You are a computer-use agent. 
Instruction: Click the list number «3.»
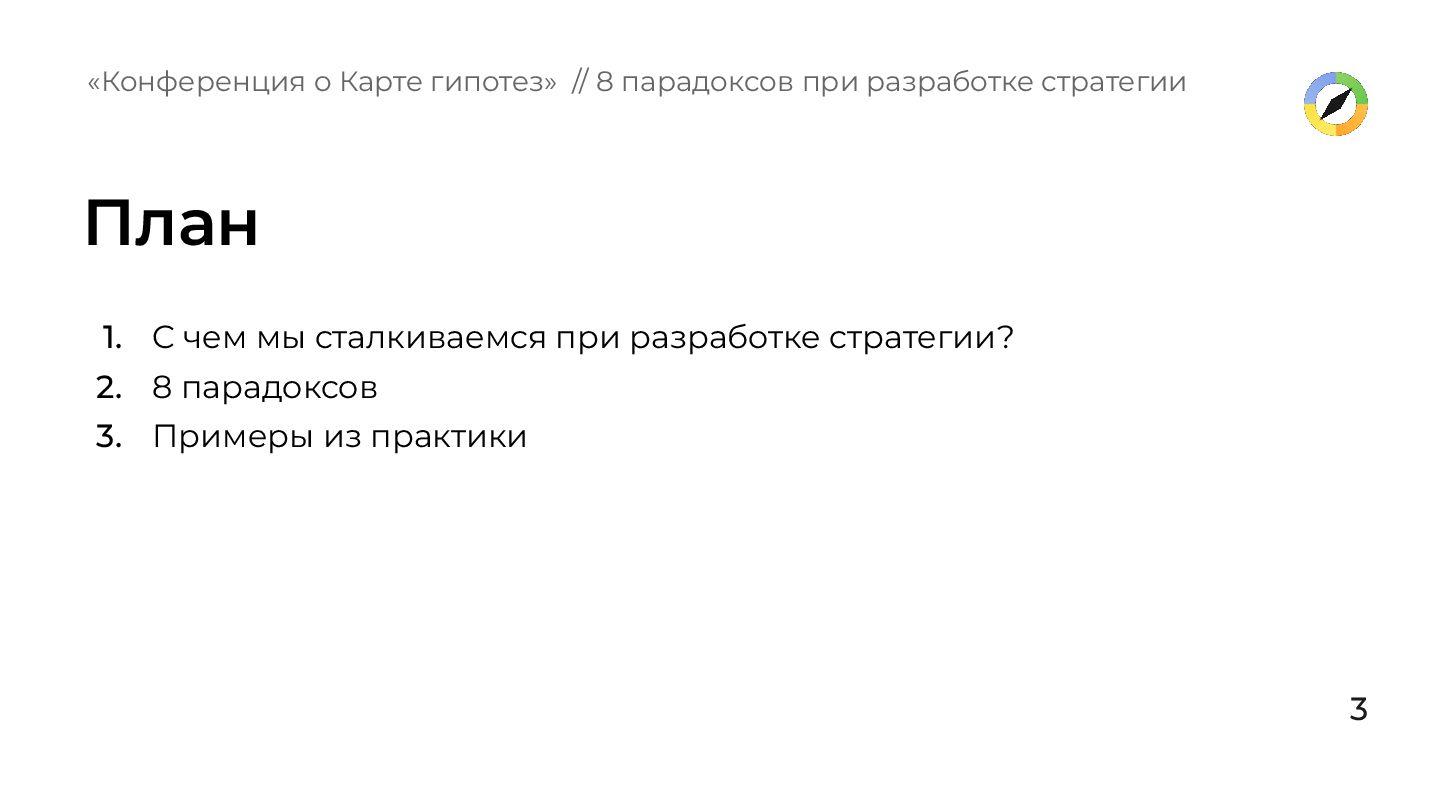tap(109, 437)
